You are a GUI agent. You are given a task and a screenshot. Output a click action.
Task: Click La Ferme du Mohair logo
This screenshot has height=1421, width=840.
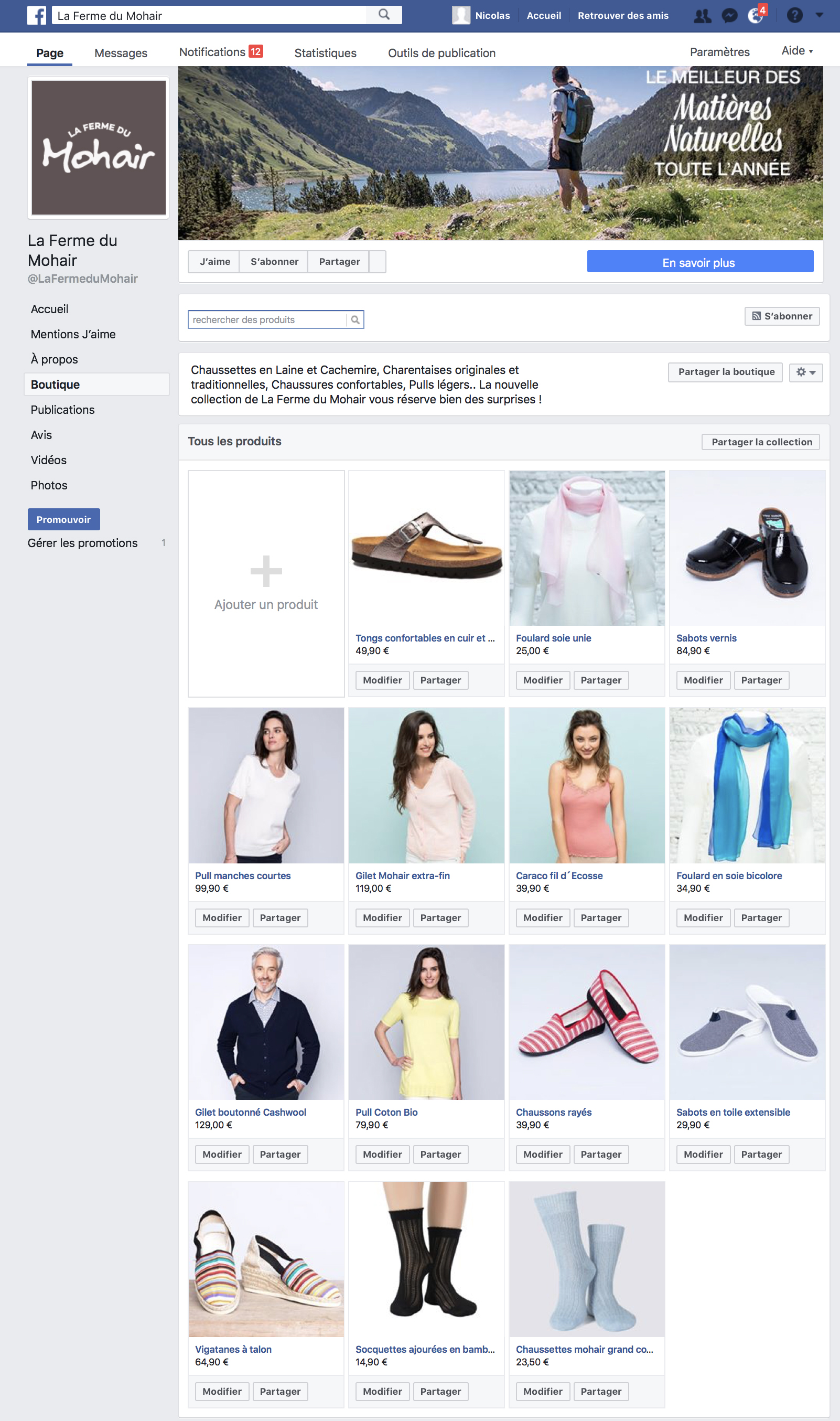(99, 148)
